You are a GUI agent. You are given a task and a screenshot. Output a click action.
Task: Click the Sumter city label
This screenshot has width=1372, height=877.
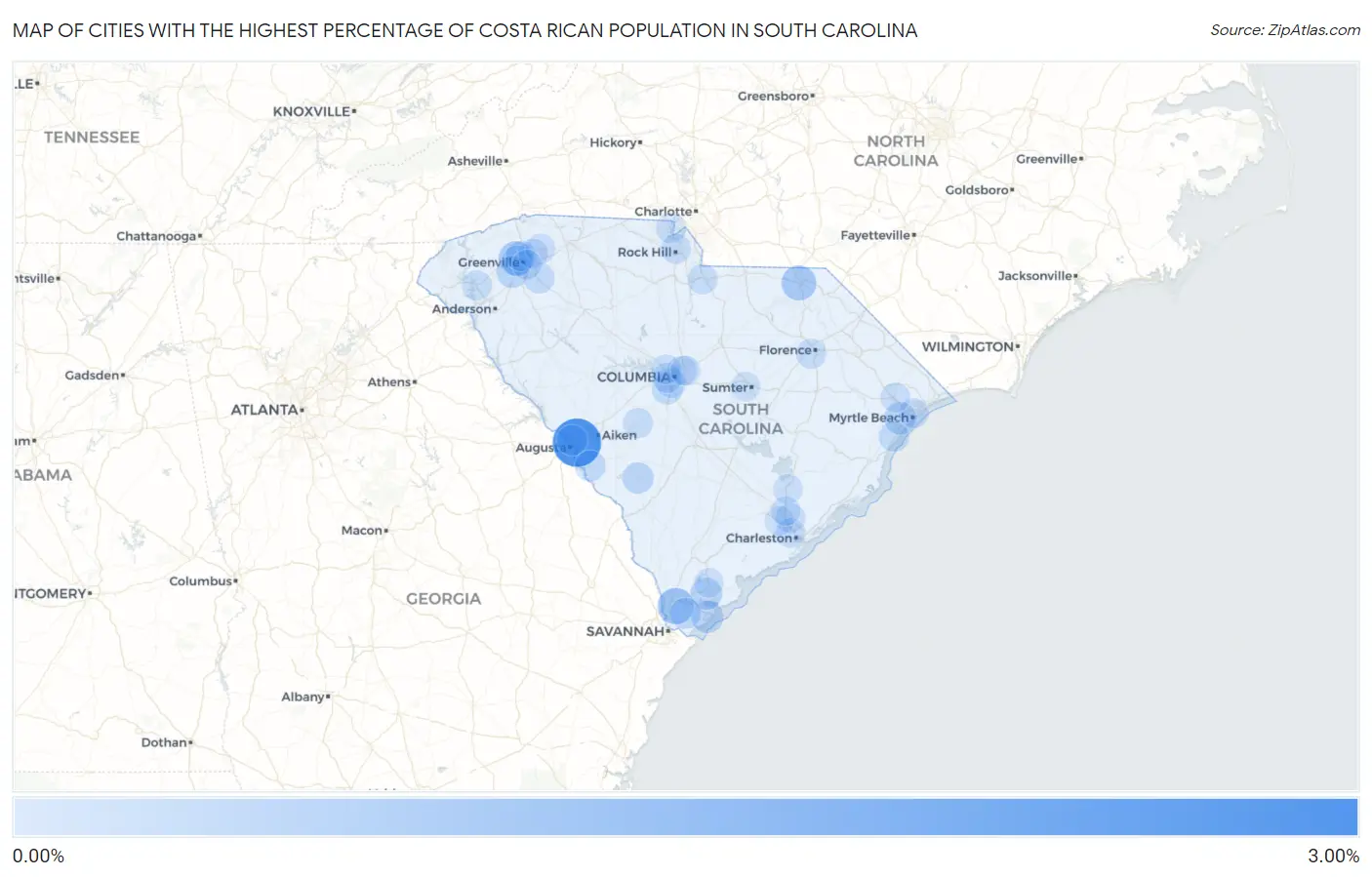[x=725, y=387]
